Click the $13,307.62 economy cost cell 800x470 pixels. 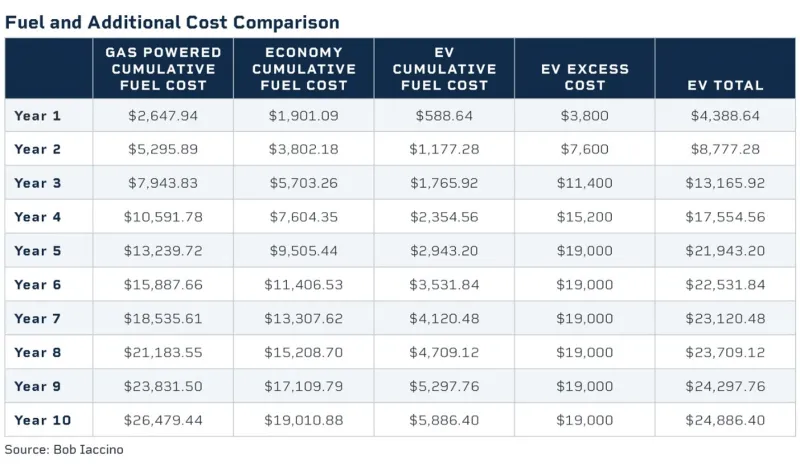click(304, 319)
